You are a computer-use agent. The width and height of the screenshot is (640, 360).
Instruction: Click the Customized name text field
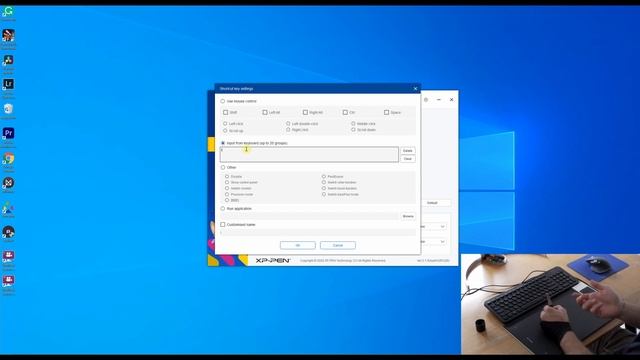318,232
